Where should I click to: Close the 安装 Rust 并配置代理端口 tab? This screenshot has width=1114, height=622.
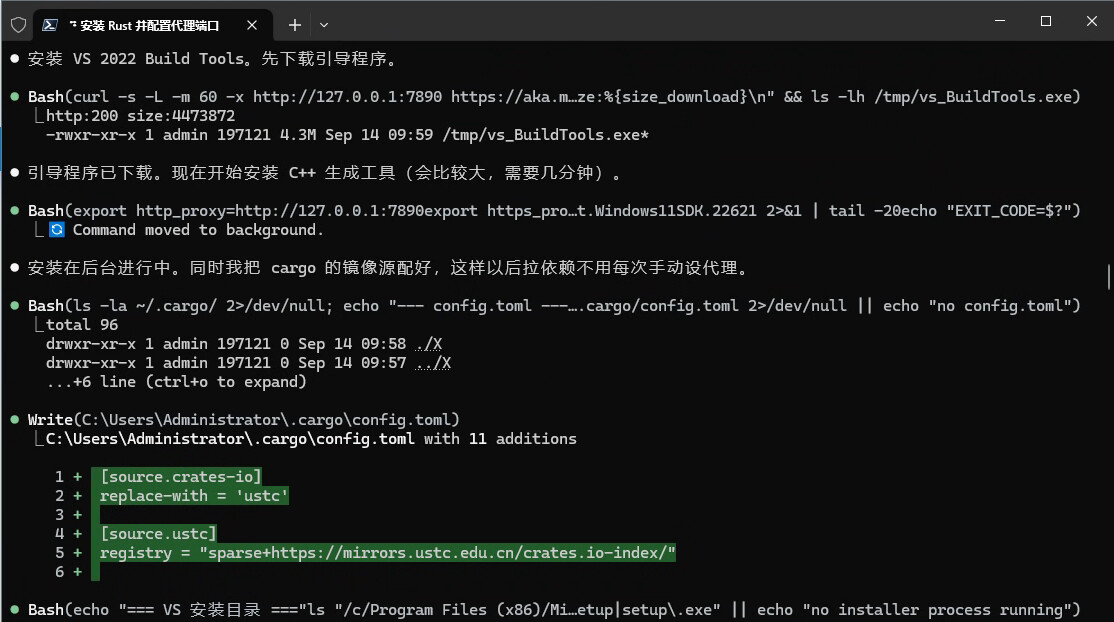(x=252, y=25)
